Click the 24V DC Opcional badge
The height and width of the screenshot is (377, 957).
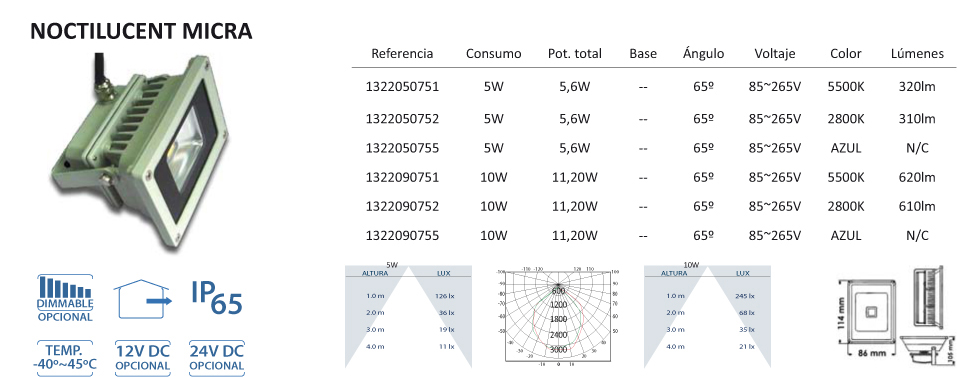click(217, 357)
